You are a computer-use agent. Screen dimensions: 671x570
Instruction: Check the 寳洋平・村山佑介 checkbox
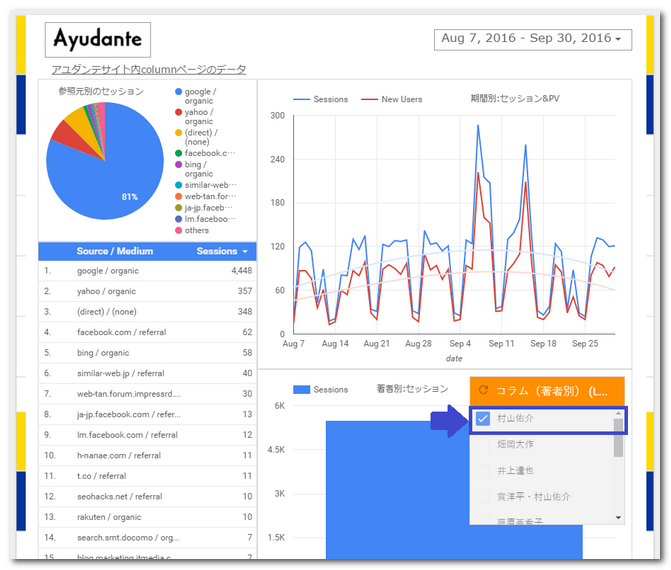483,497
